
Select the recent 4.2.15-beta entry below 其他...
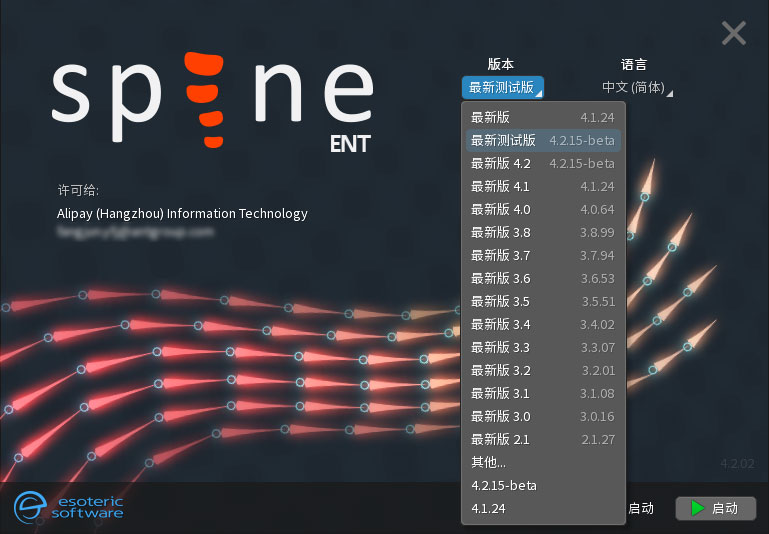click(x=543, y=485)
